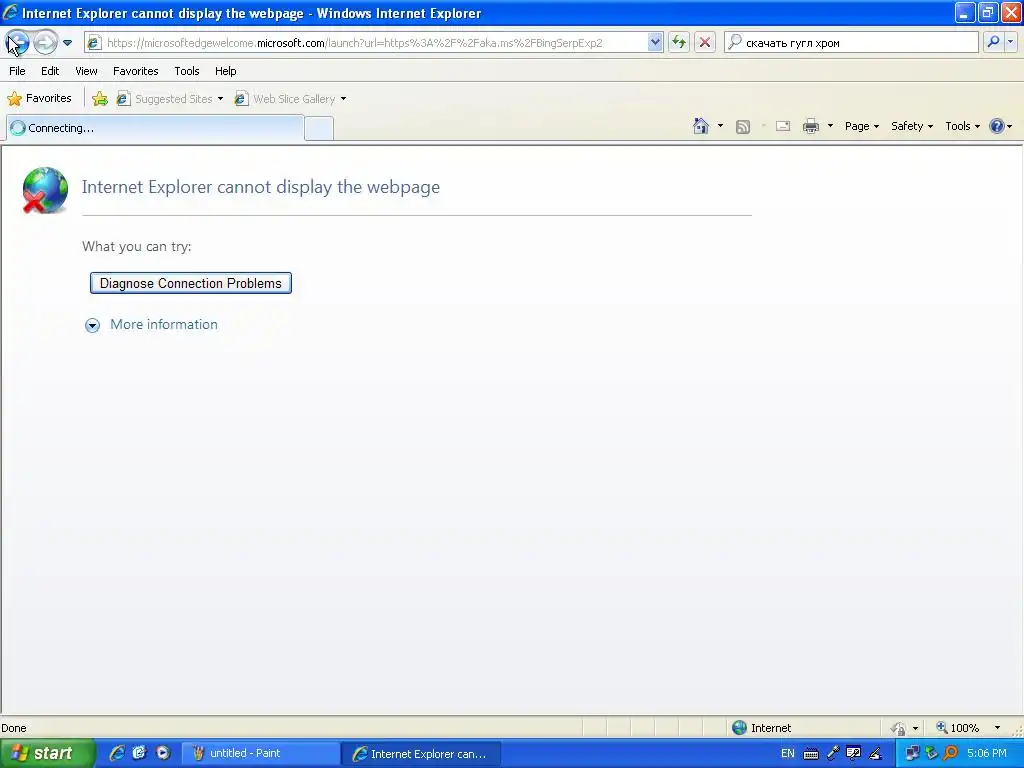Open a new tab button

point(319,129)
